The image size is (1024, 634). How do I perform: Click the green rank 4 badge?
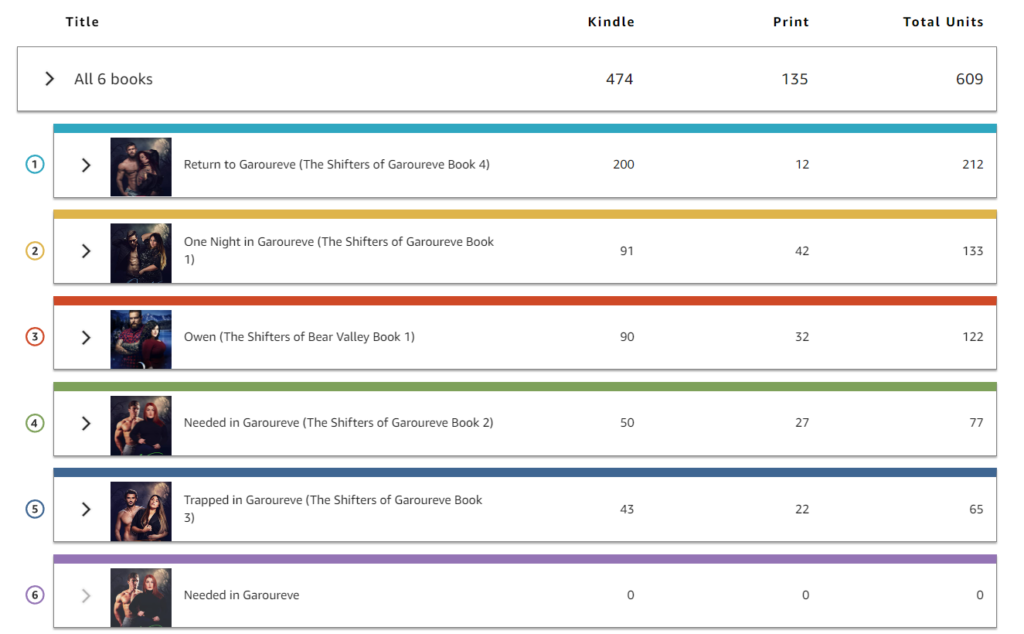35,423
